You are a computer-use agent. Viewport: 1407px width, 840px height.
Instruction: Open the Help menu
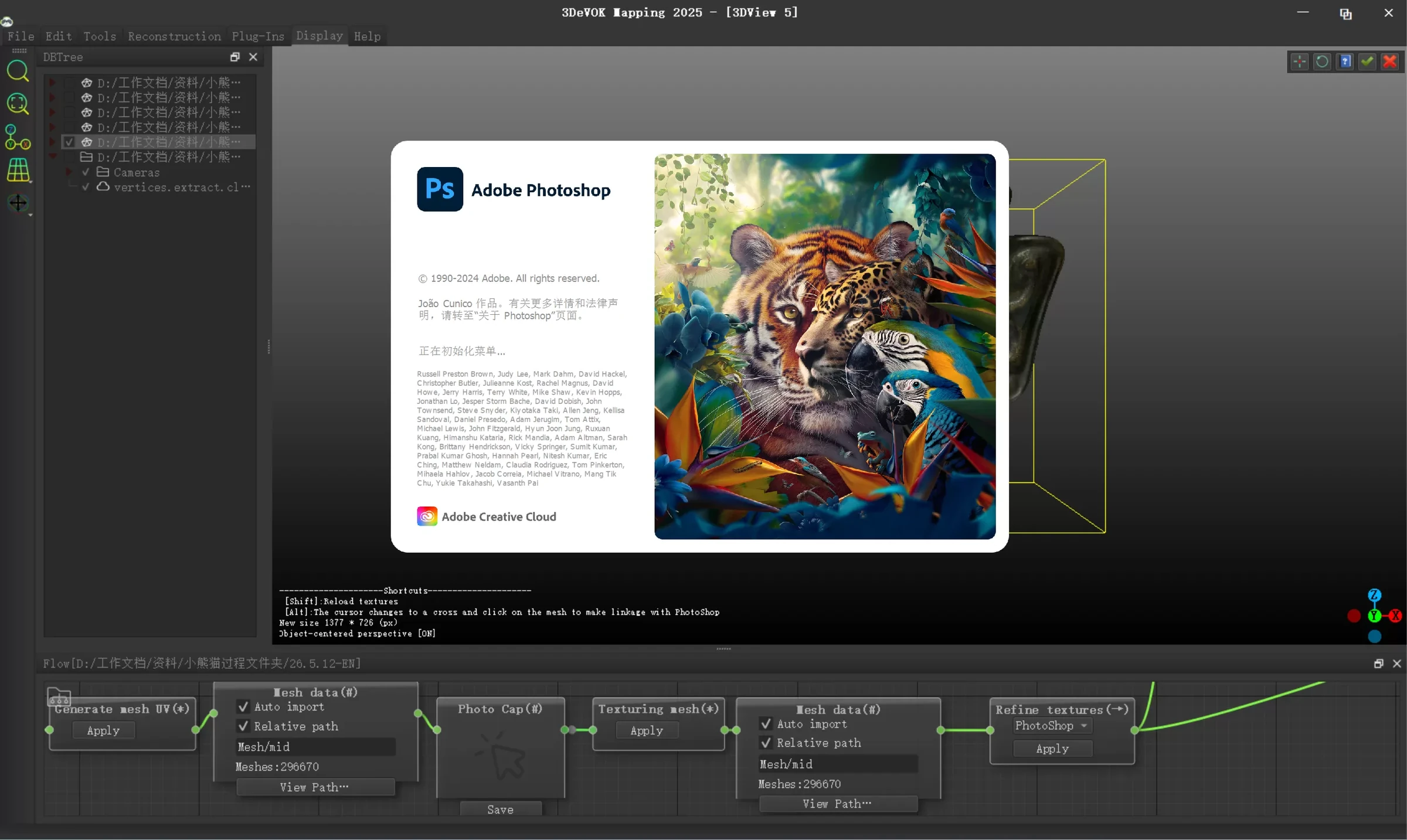pos(367,36)
